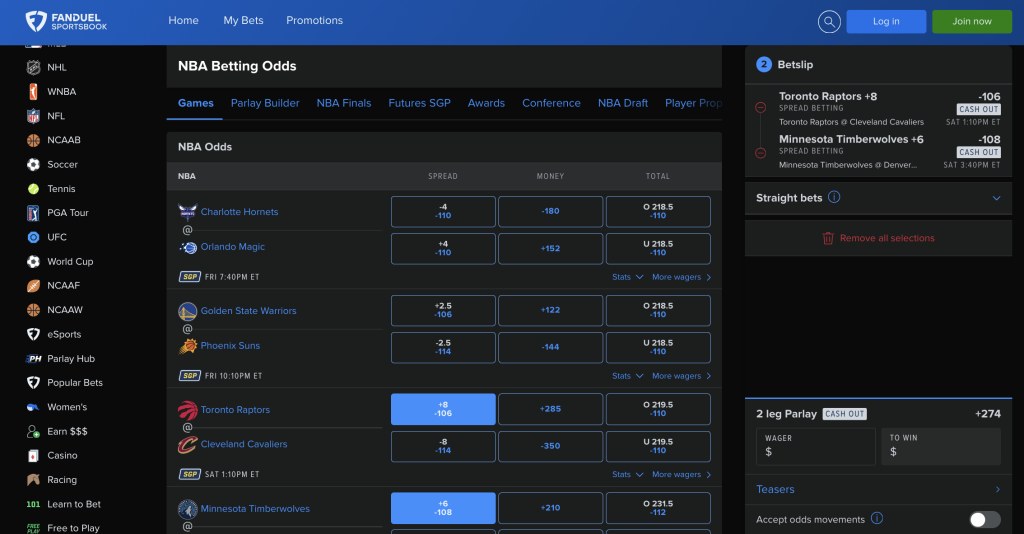Click the Tennis ball icon

pyautogui.click(x=33, y=189)
